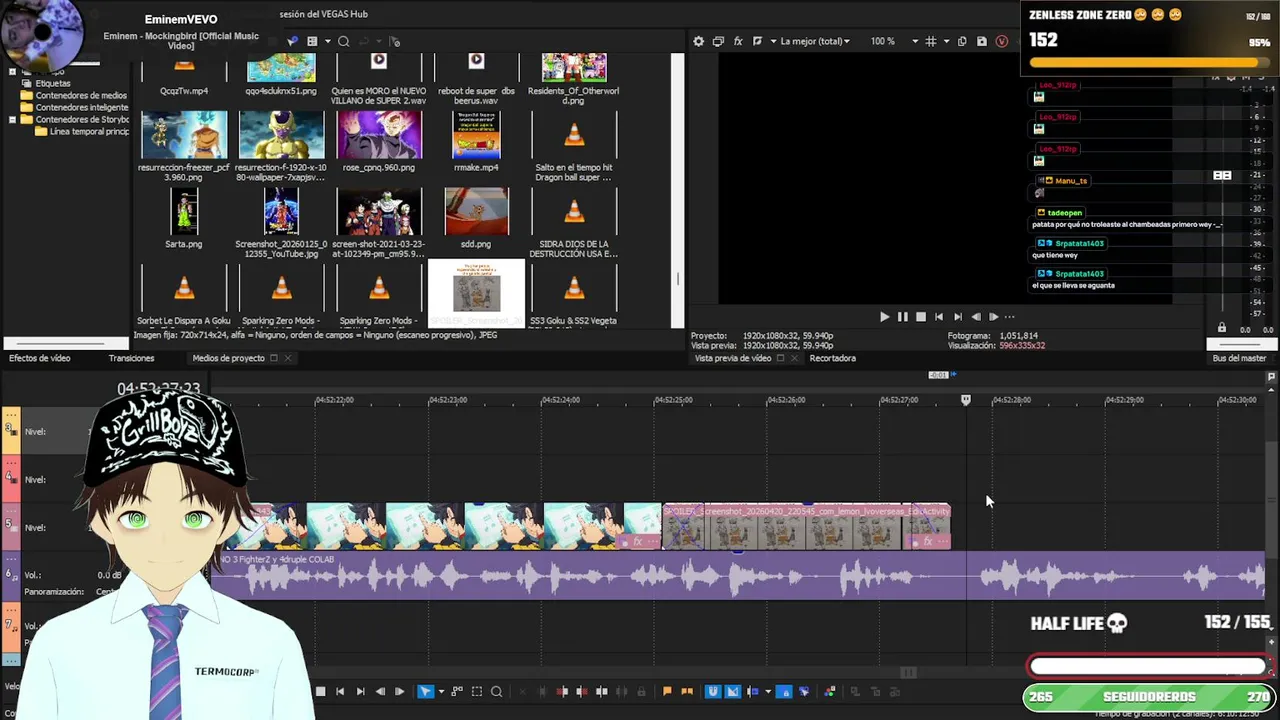
Task: Open the grid overlay options dropdown arrow
Action: tap(946, 41)
